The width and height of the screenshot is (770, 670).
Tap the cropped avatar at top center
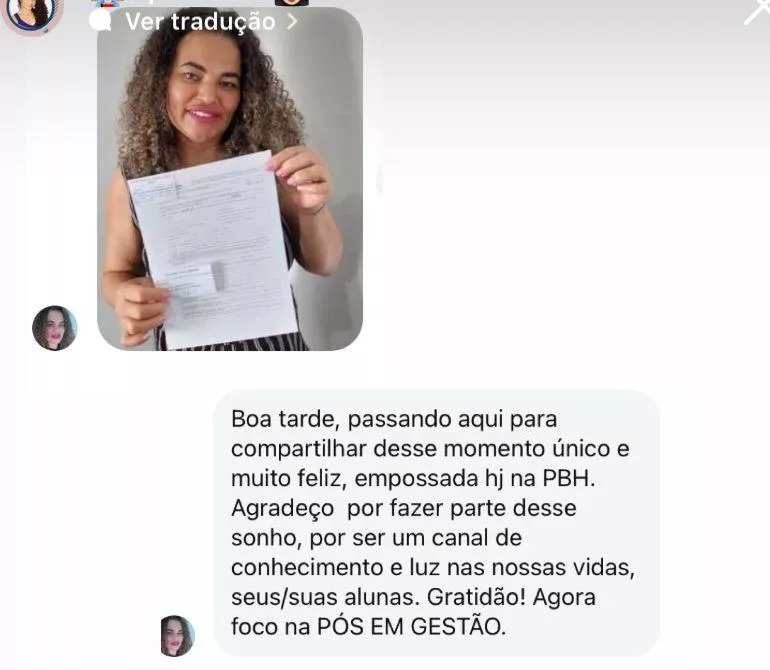coord(292,2)
